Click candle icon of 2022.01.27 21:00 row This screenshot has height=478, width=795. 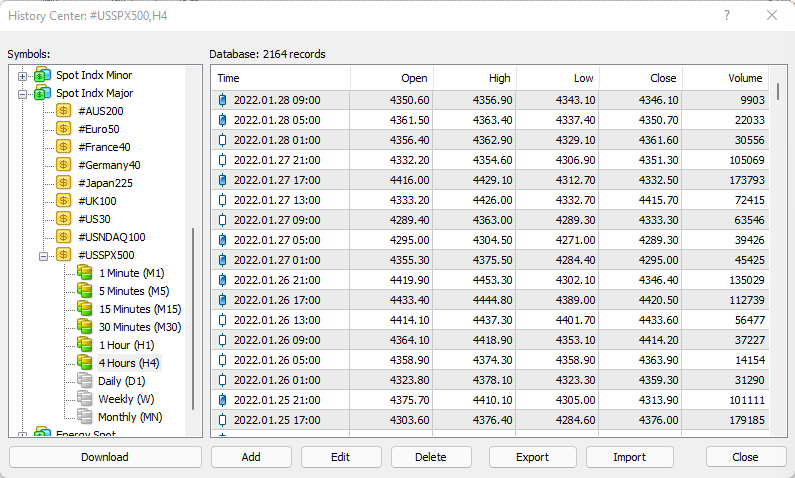click(x=222, y=160)
